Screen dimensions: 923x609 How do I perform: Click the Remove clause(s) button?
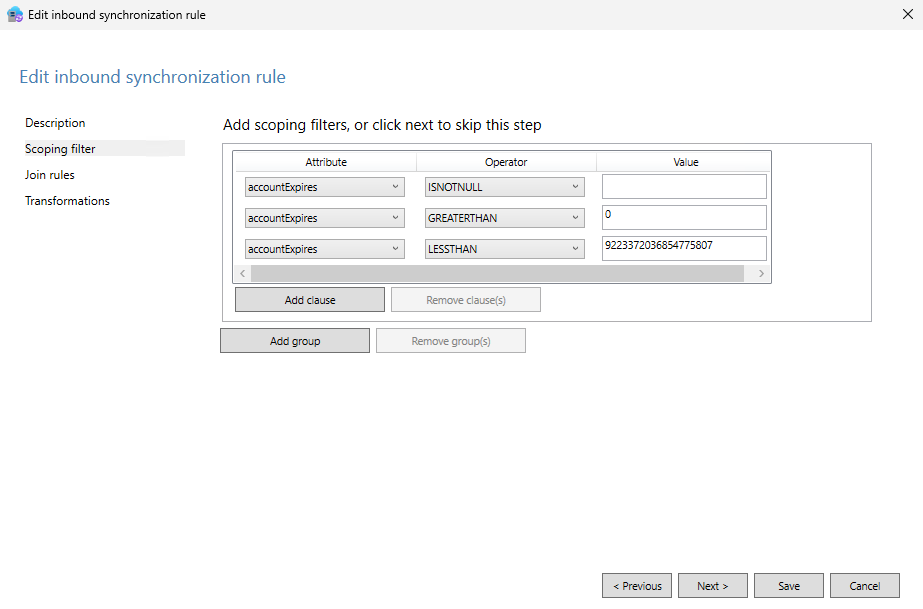pyautogui.click(x=465, y=299)
